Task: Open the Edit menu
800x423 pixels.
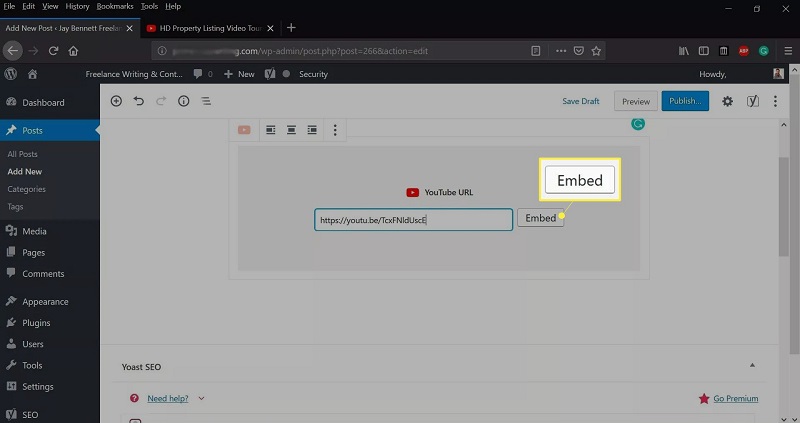Action: [29, 6]
